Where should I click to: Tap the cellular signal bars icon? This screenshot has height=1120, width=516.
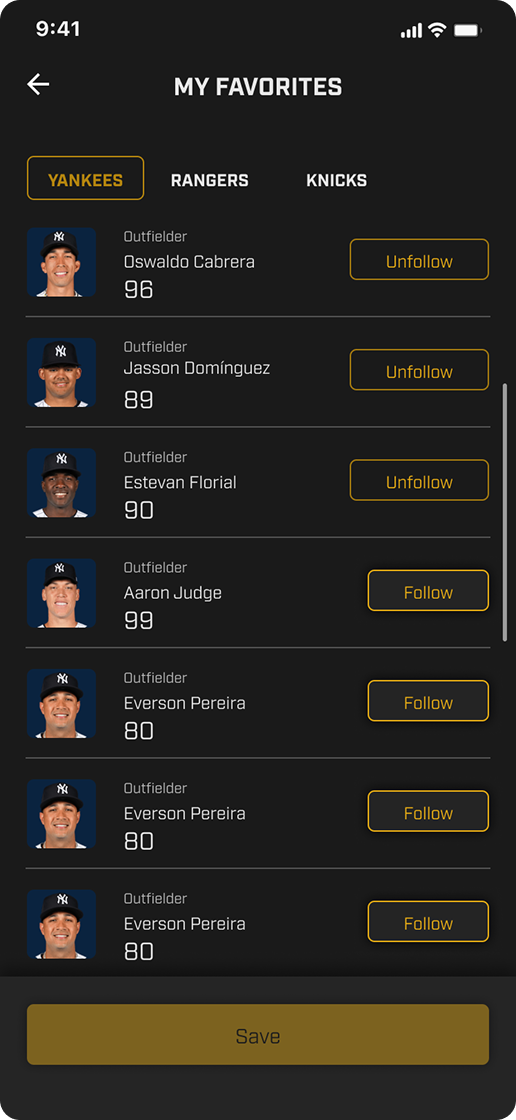pos(411,31)
